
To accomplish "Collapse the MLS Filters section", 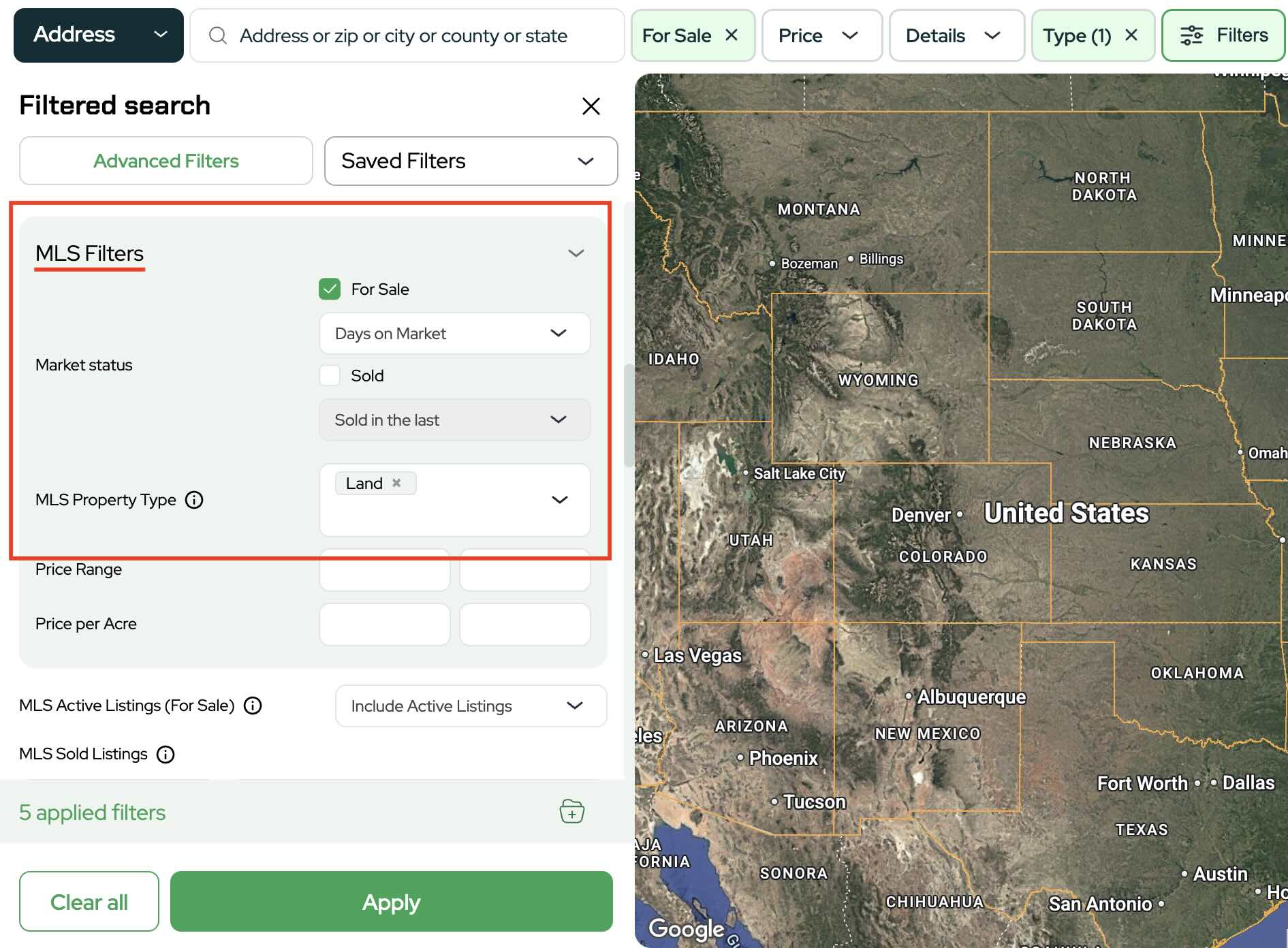I will pos(576,253).
